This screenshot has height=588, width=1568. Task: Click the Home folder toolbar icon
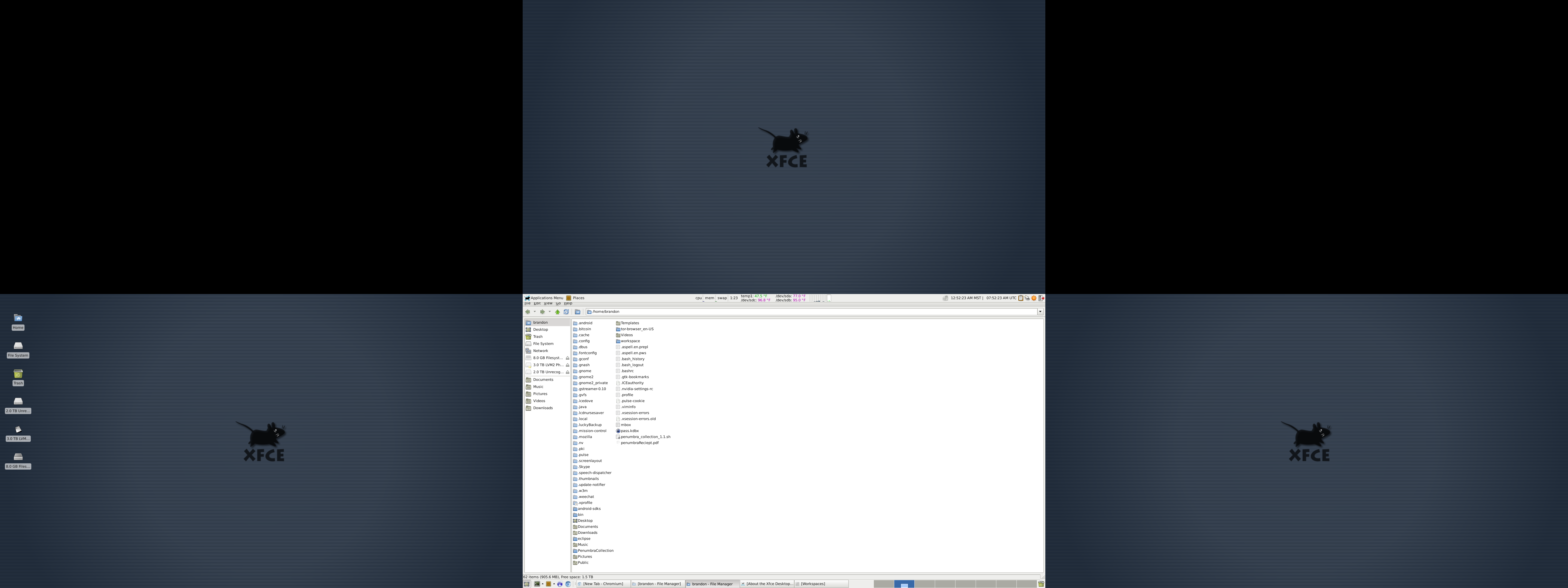coord(578,312)
